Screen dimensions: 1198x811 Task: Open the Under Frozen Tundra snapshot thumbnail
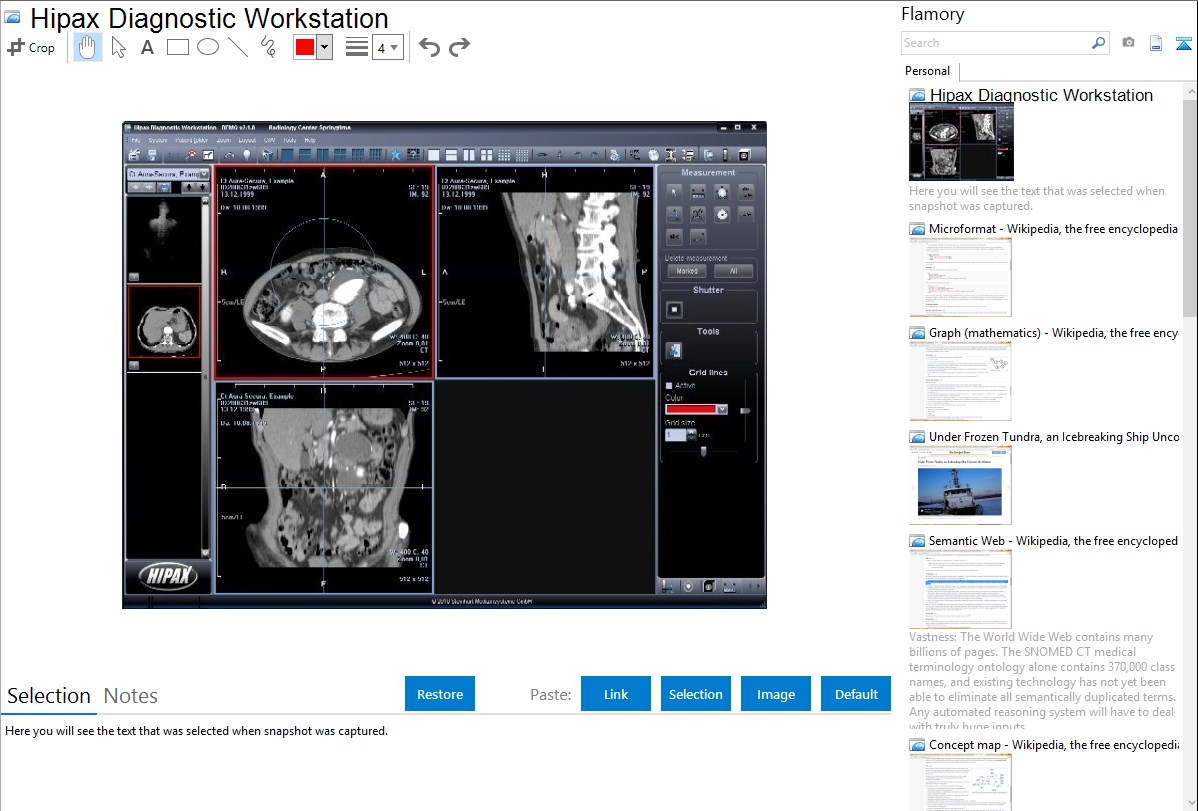pyautogui.click(x=960, y=485)
